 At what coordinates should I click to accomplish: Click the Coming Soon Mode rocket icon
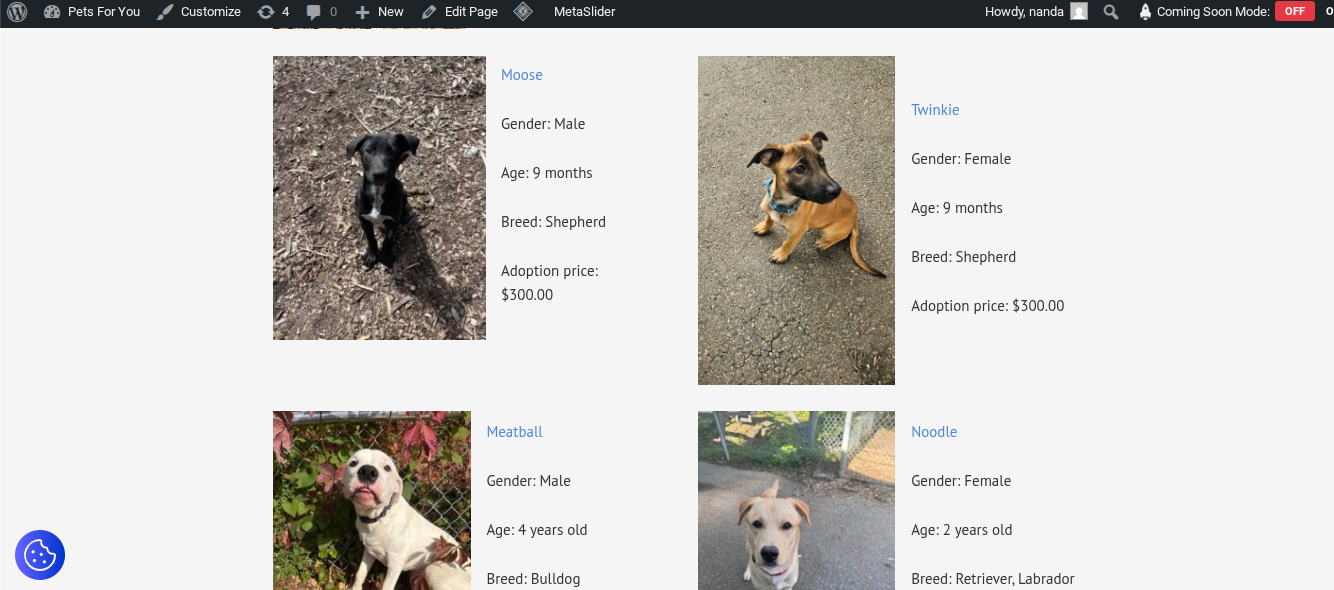1145,12
